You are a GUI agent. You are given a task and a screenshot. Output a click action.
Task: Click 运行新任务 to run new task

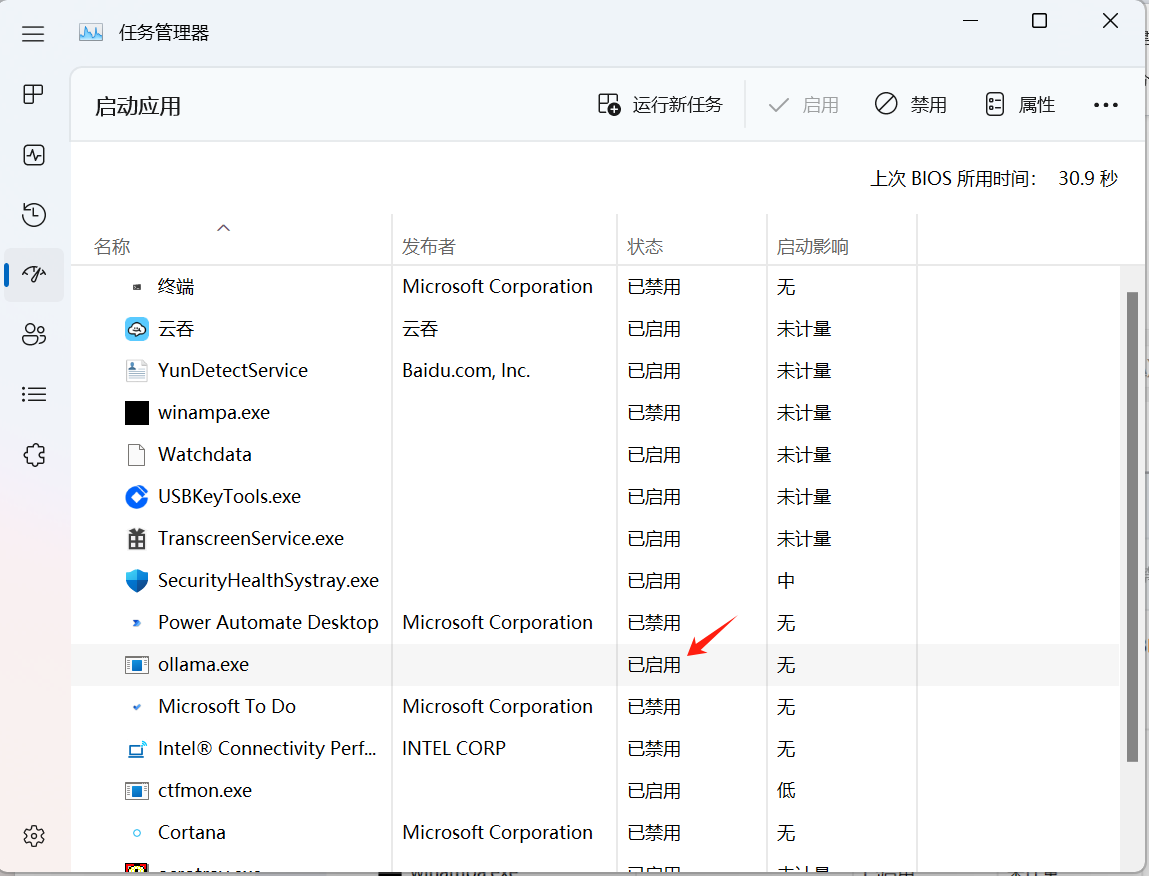[660, 105]
